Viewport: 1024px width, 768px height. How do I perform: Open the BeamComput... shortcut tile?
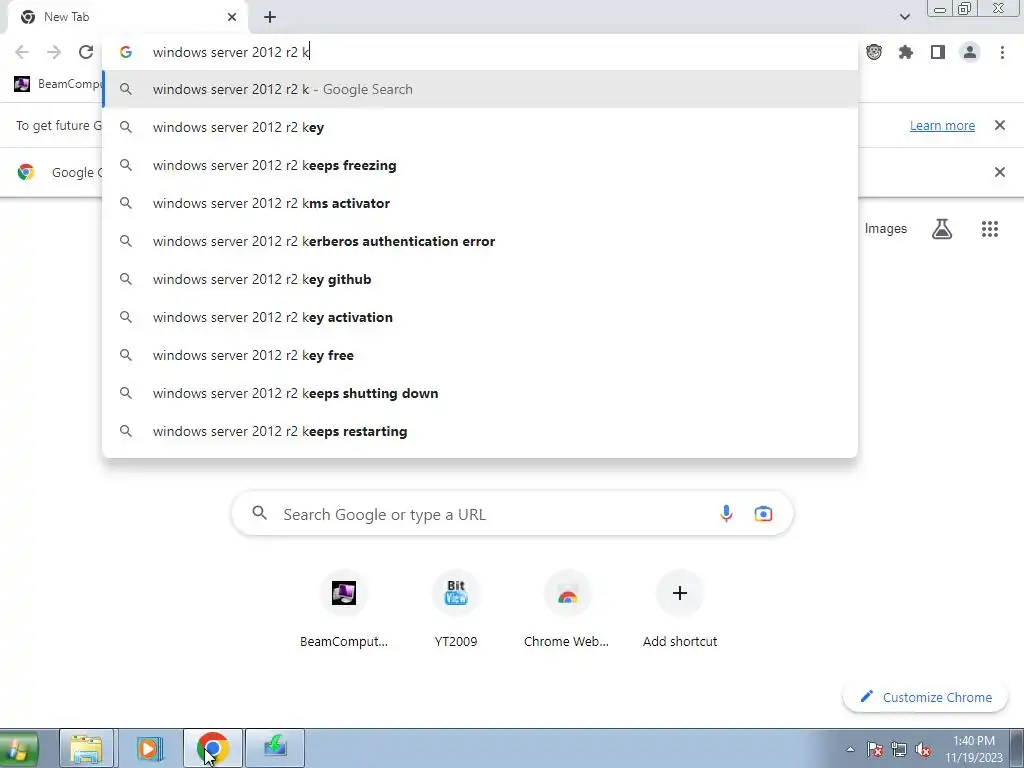(x=344, y=609)
